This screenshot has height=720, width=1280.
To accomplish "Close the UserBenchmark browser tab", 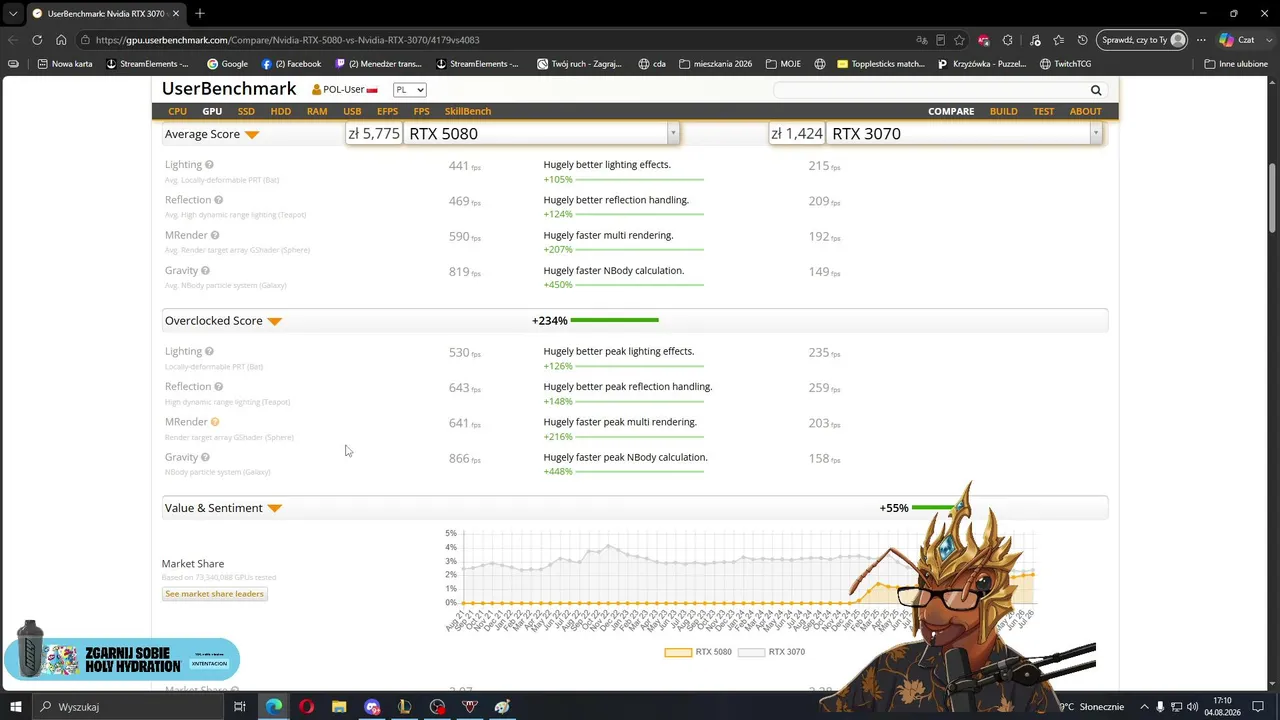I will point(176,13).
